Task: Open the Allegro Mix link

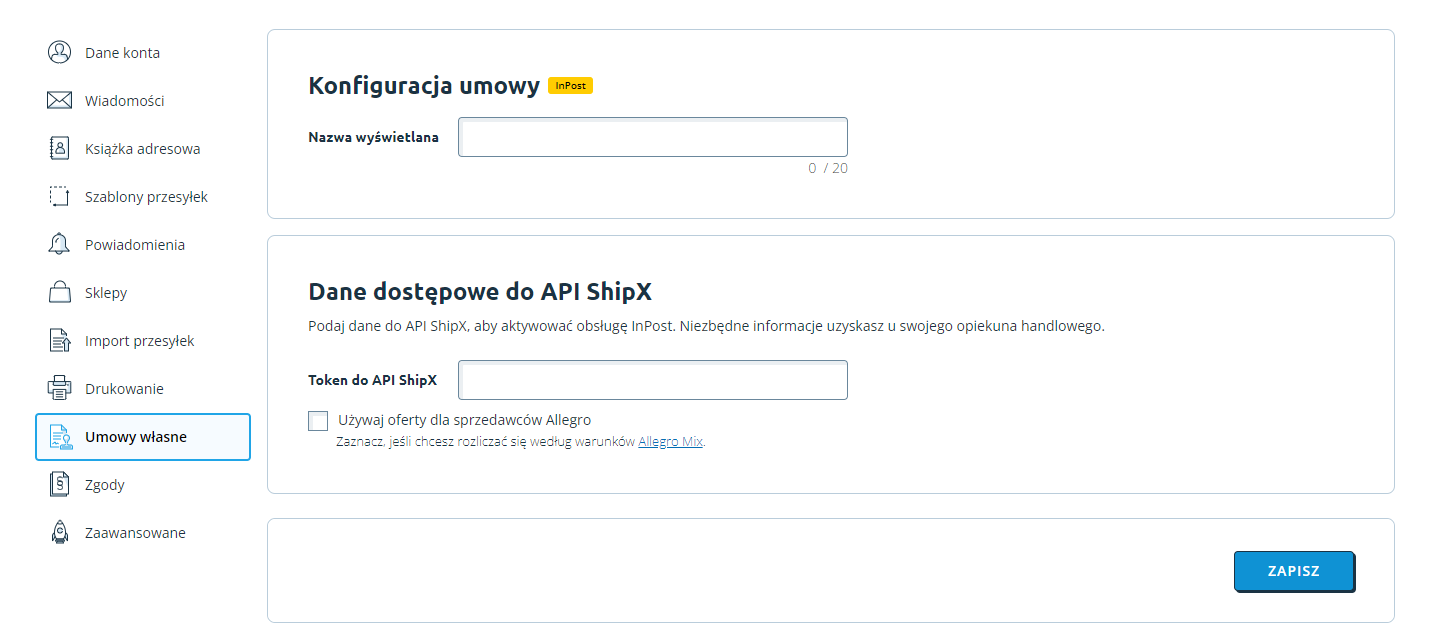Action: click(x=670, y=441)
